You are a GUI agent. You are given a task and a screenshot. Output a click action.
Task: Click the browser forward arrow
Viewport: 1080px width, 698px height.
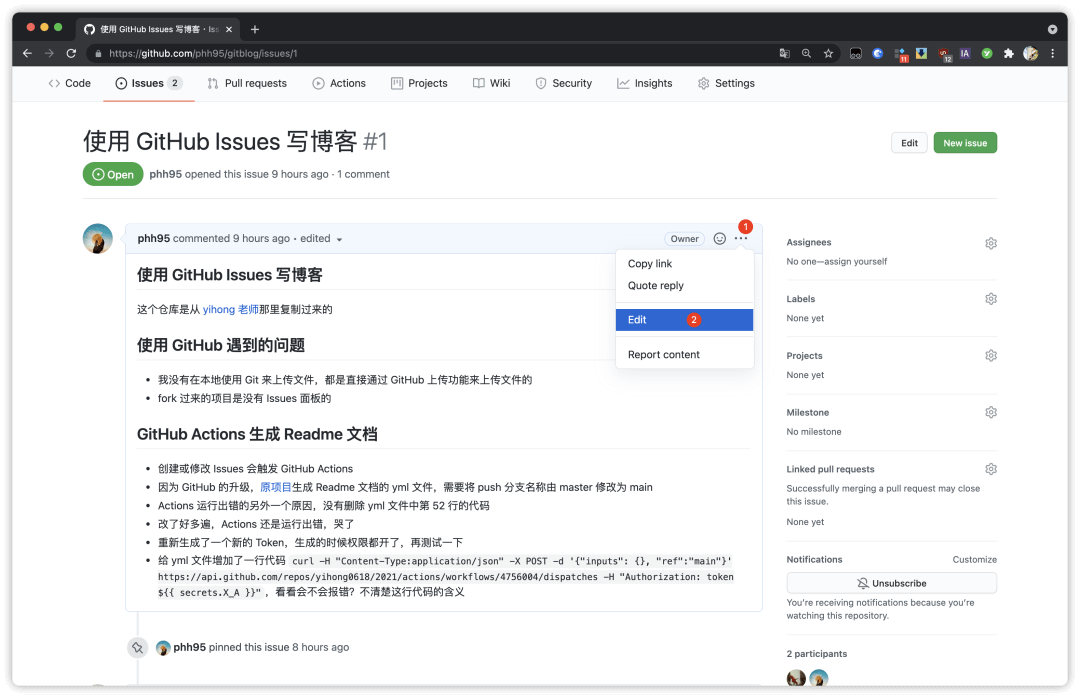(49, 53)
